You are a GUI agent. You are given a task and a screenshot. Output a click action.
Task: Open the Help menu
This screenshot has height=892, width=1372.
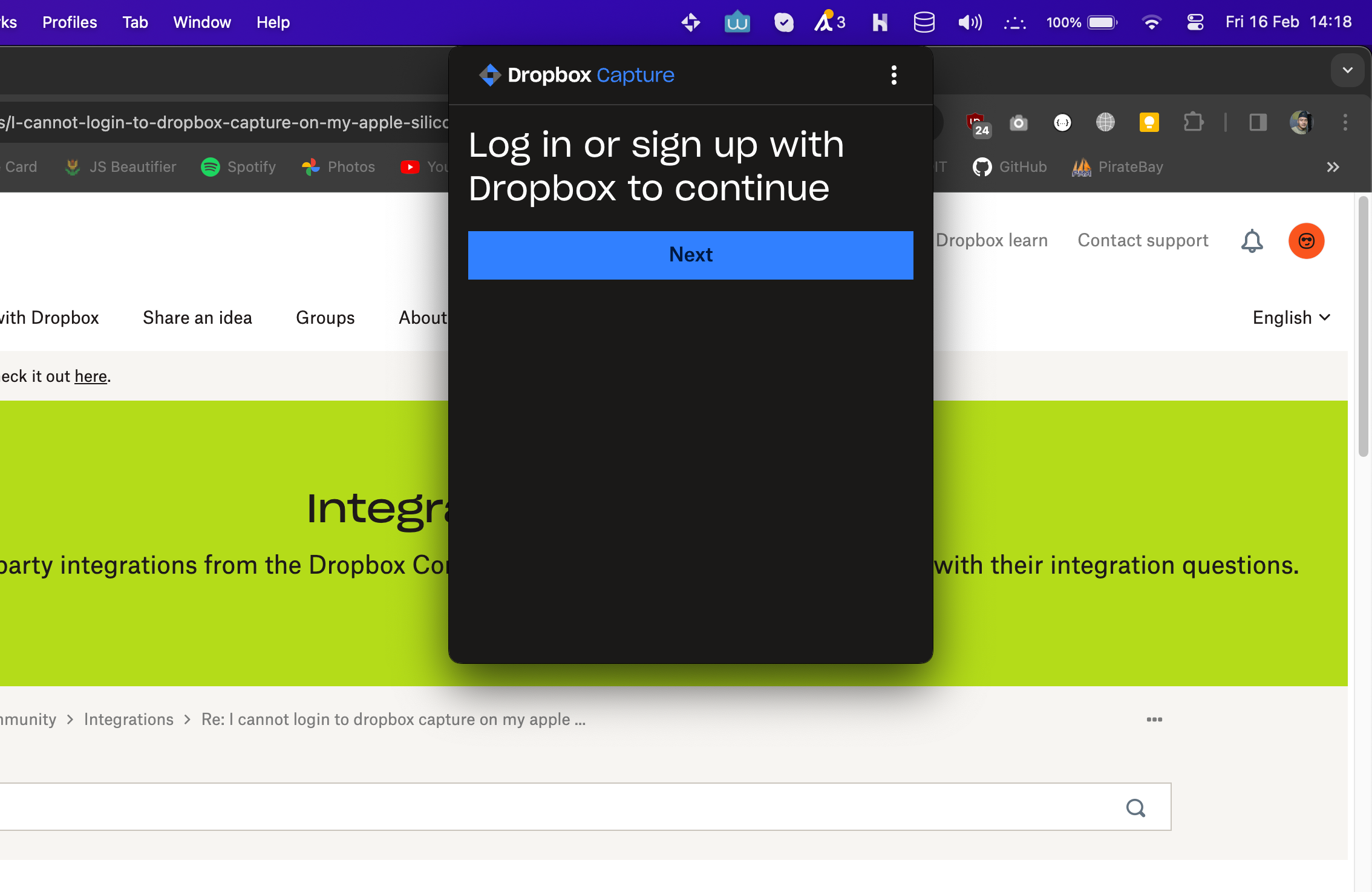273,22
